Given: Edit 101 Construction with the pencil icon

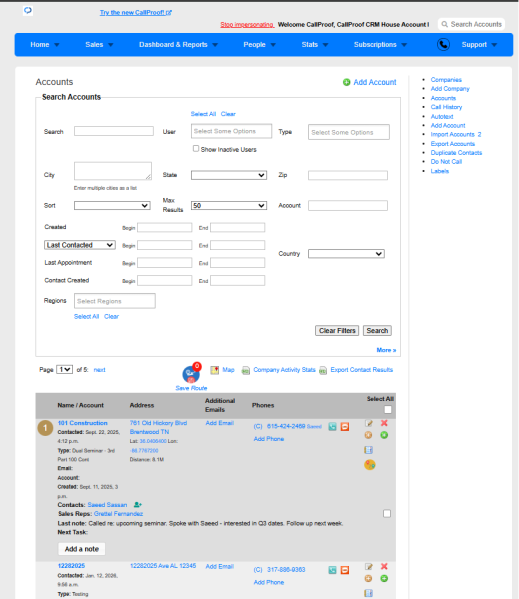Looking at the screenshot, I should pos(369,423).
